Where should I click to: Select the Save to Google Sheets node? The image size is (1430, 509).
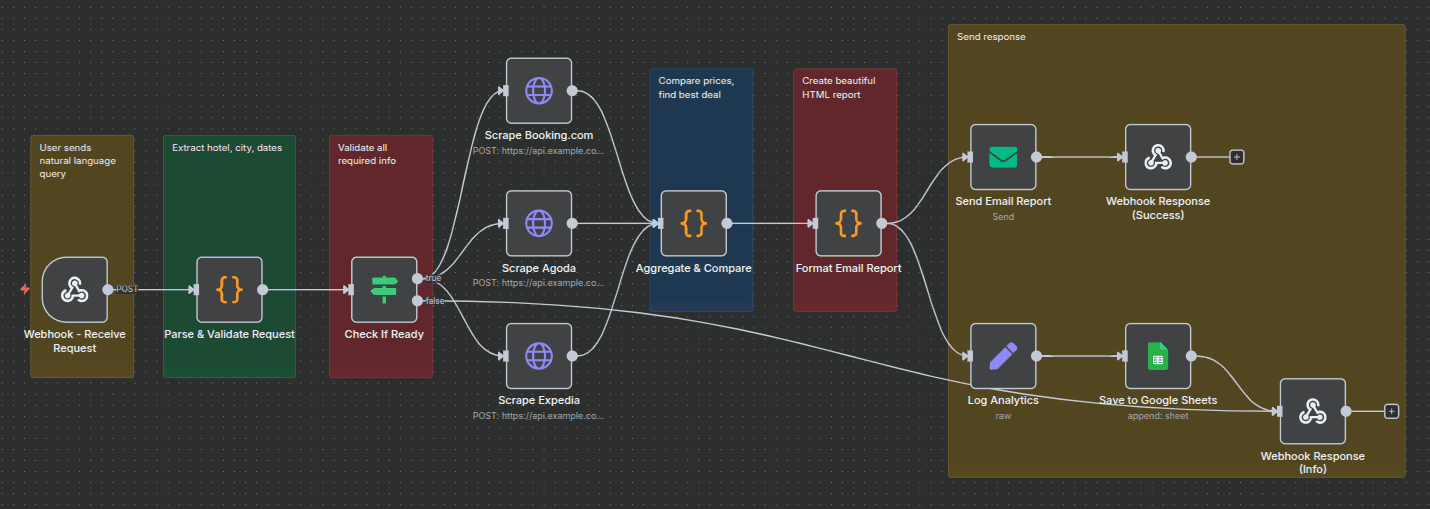[1157, 356]
